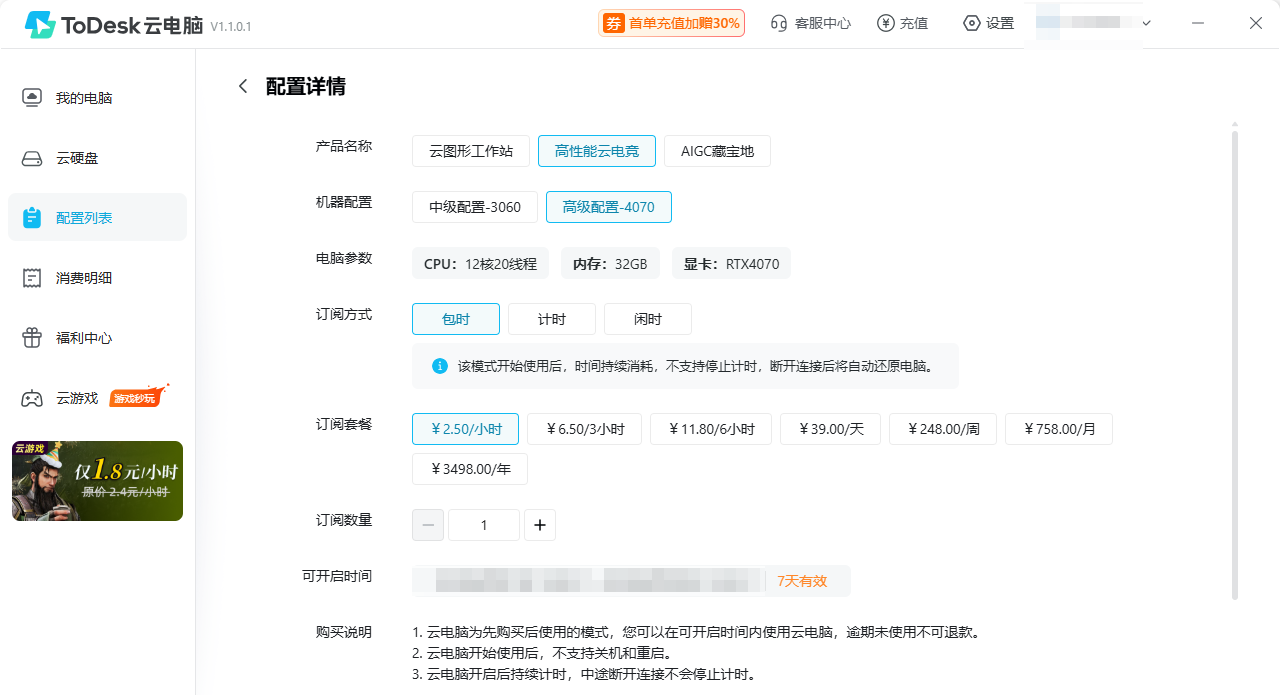Close the ToDesk window
This screenshot has width=1280, height=695.
[1256, 23]
